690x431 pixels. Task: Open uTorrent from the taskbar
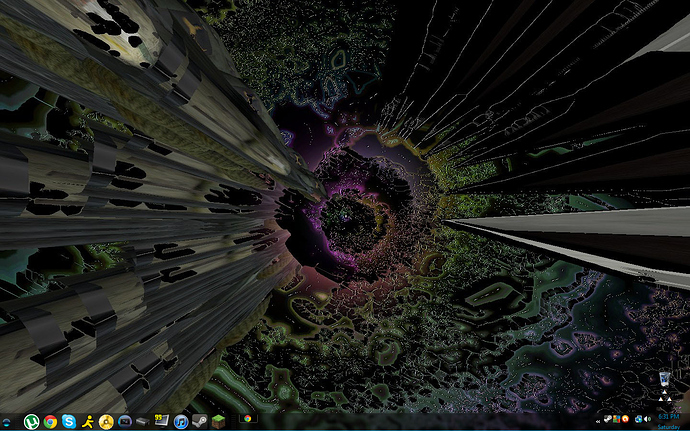32,422
